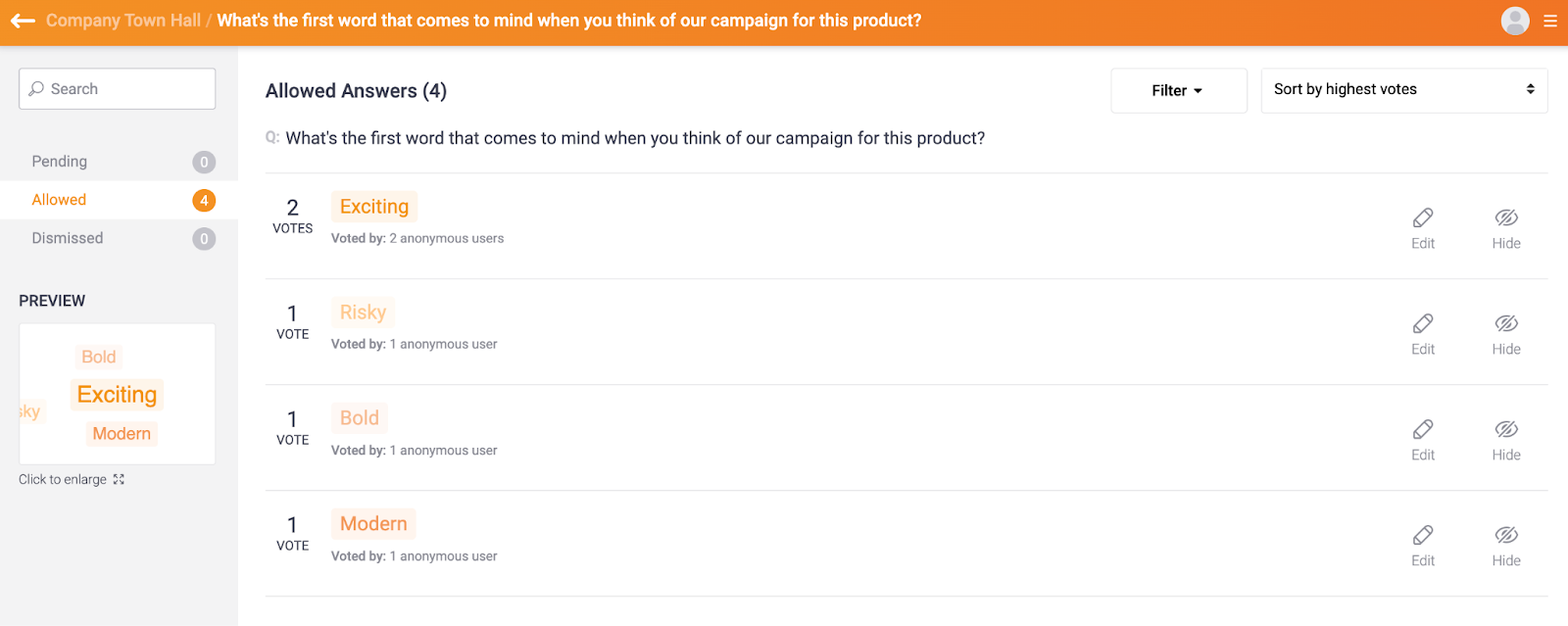Edit the Modern answer with pencil icon
The width and height of the screenshot is (1568, 626).
(1423, 535)
